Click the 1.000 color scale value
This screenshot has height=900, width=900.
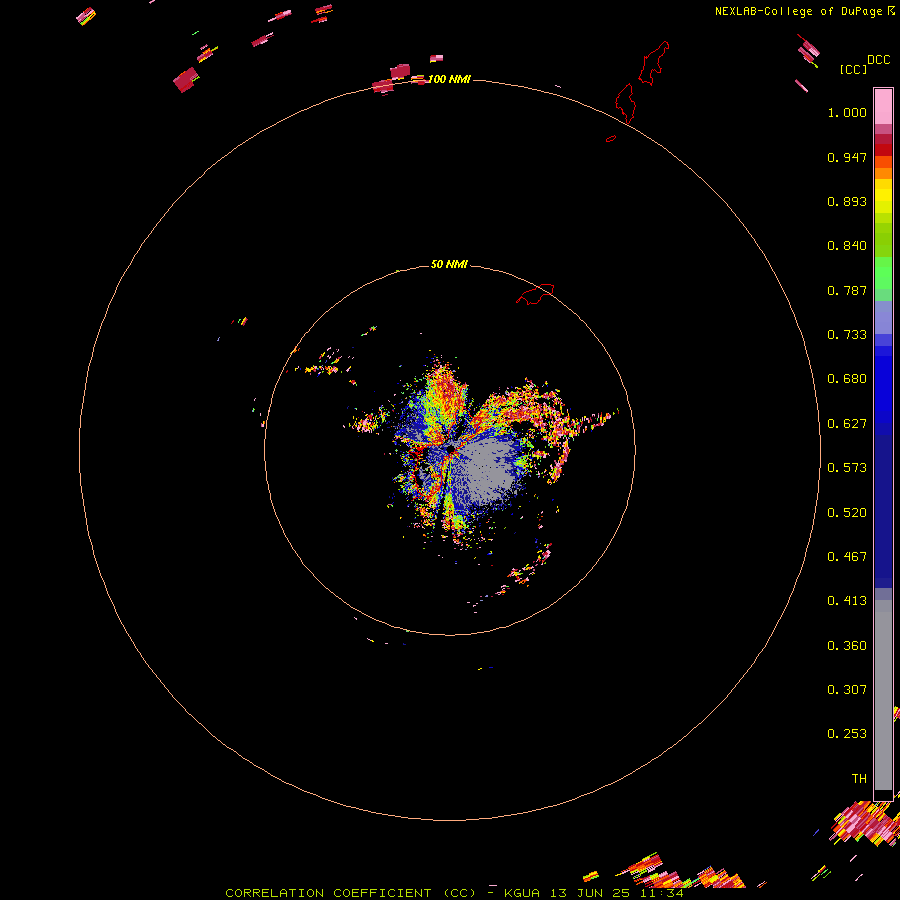tap(847, 112)
